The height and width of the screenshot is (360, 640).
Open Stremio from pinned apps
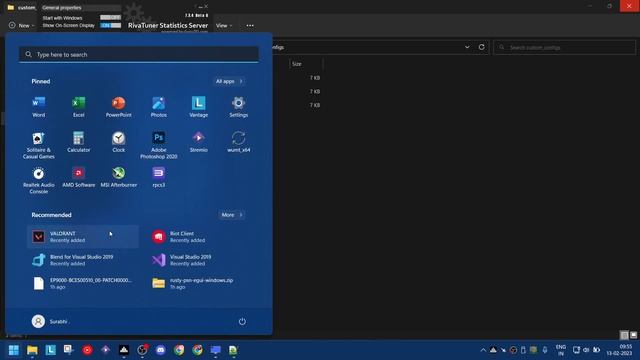pos(198,142)
